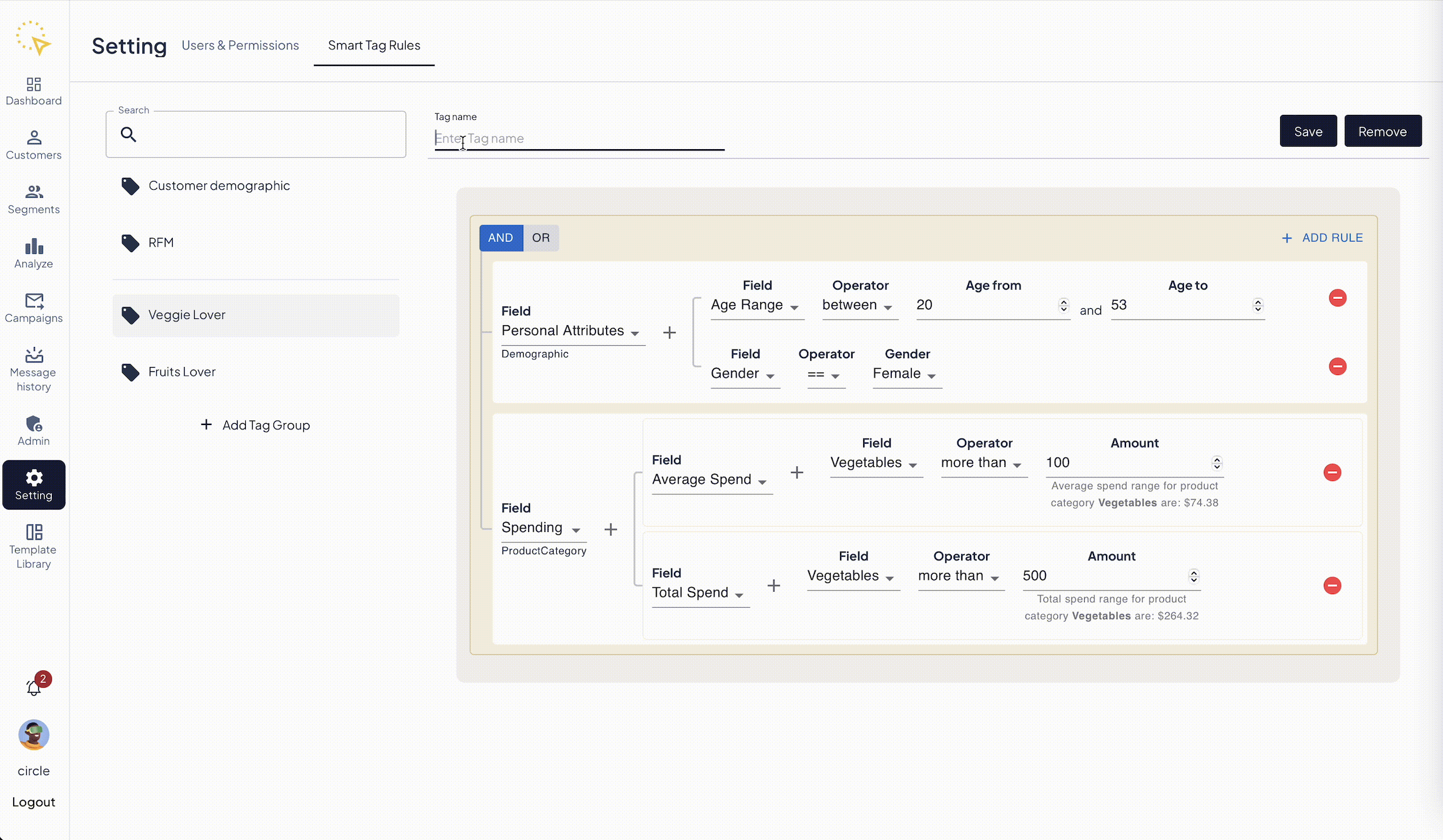This screenshot has height=840, width=1443.
Task: Open the Female gender dropdown
Action: coord(904,374)
